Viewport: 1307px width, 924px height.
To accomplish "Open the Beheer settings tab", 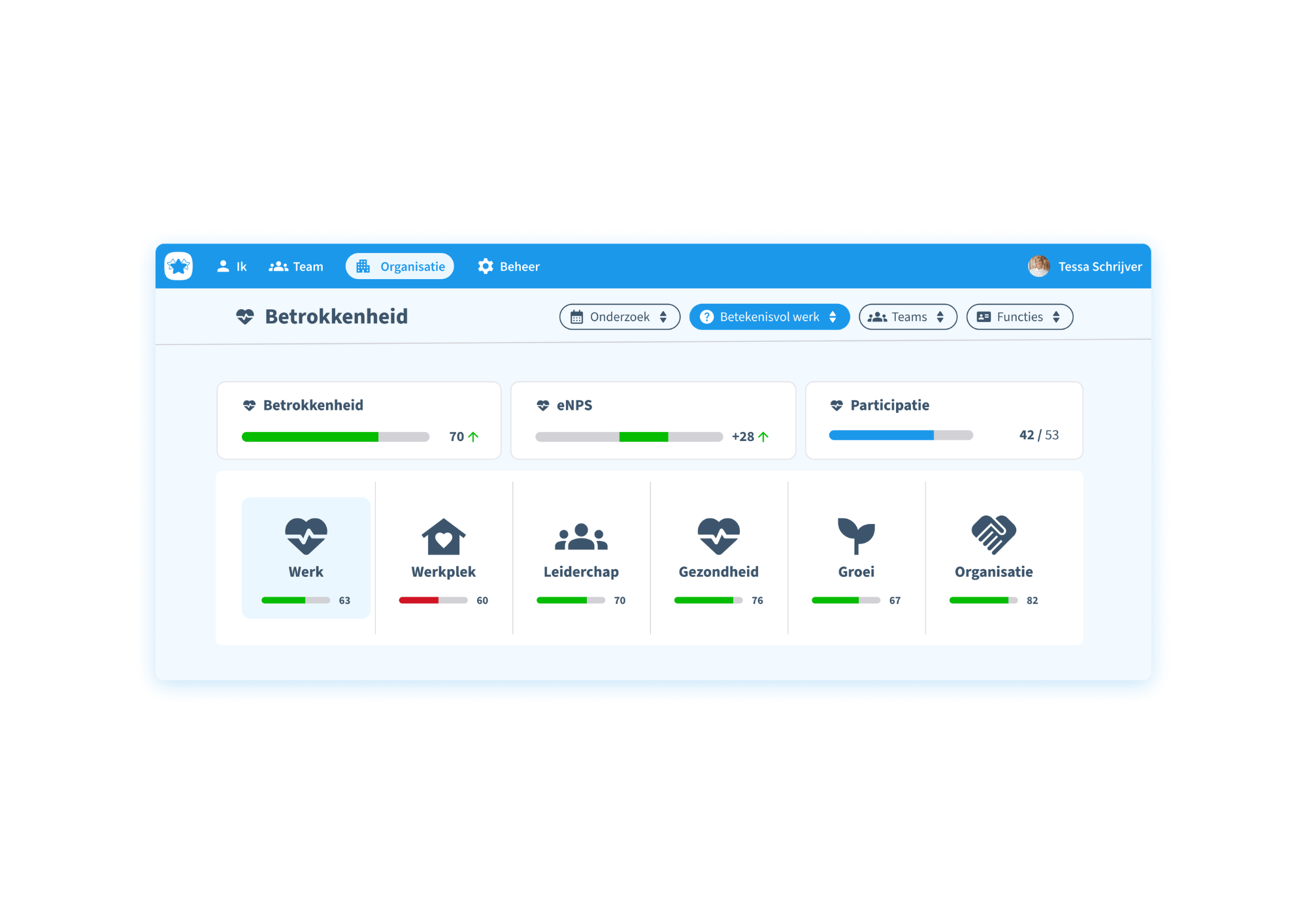I will pos(508,267).
